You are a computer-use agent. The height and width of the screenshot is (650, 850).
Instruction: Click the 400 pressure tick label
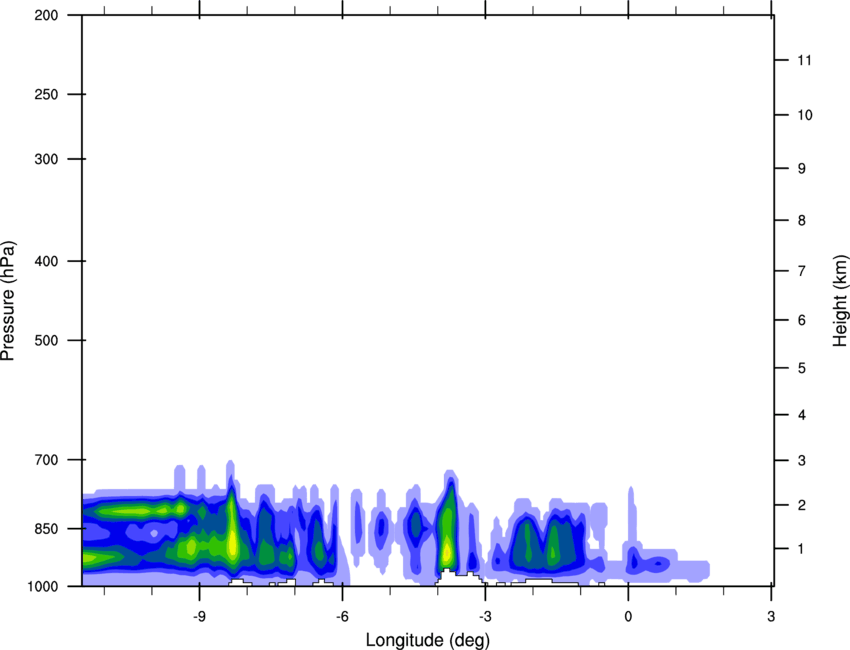pos(46,261)
